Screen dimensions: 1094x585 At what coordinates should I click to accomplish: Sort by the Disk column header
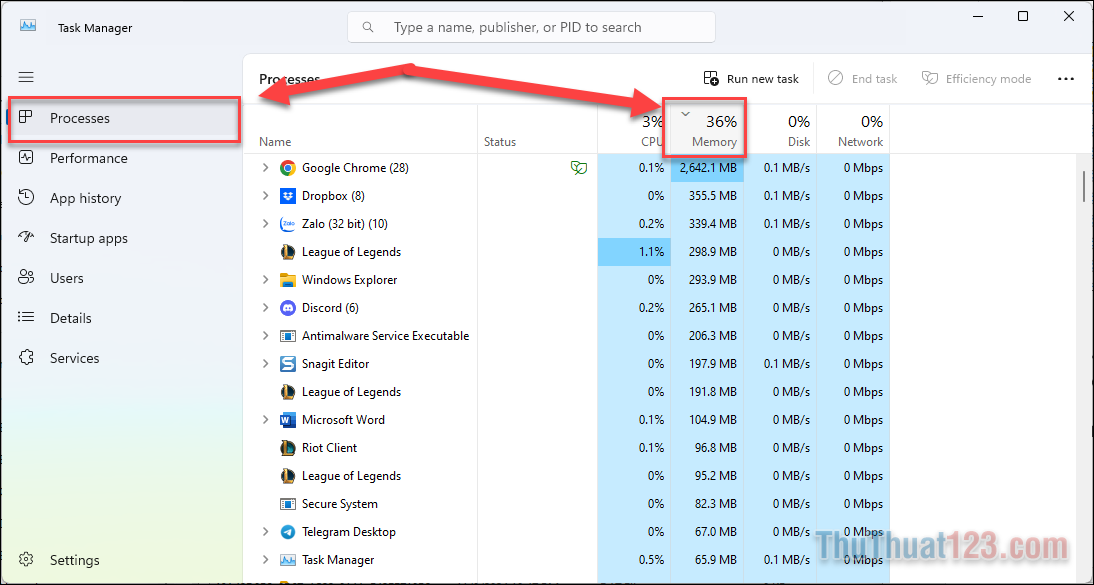pos(780,129)
